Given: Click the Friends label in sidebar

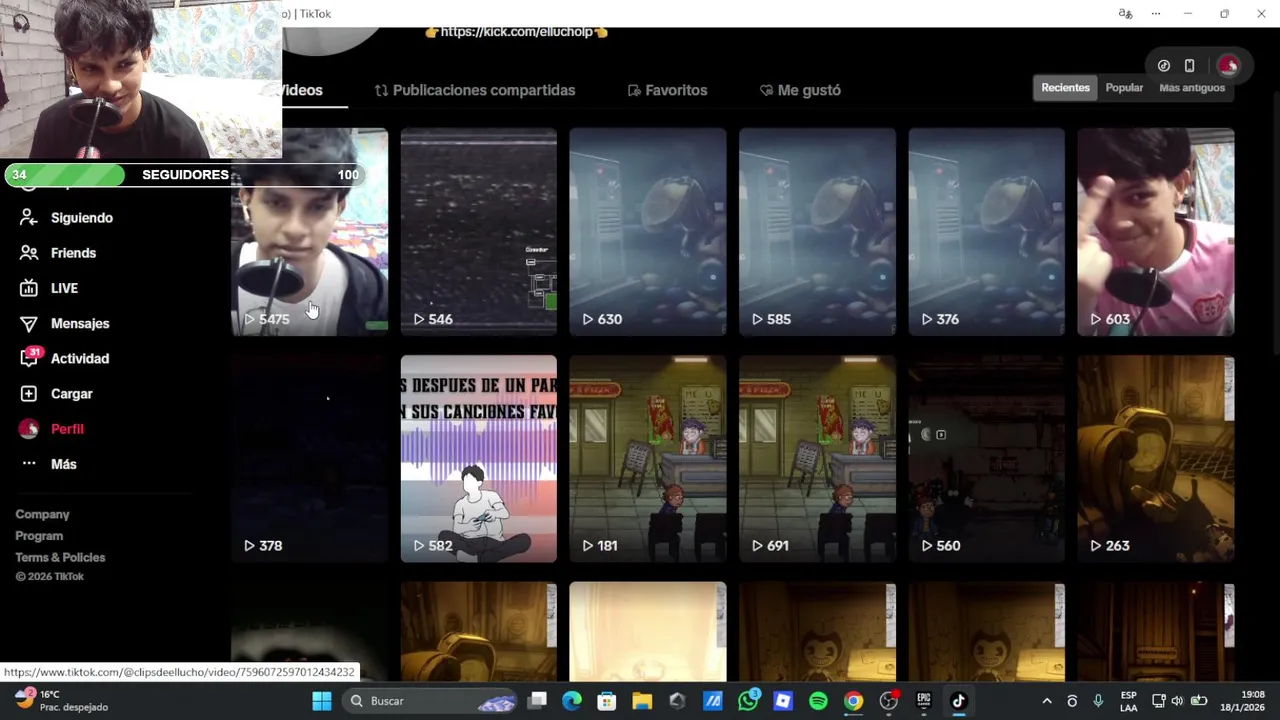Looking at the screenshot, I should [73, 253].
